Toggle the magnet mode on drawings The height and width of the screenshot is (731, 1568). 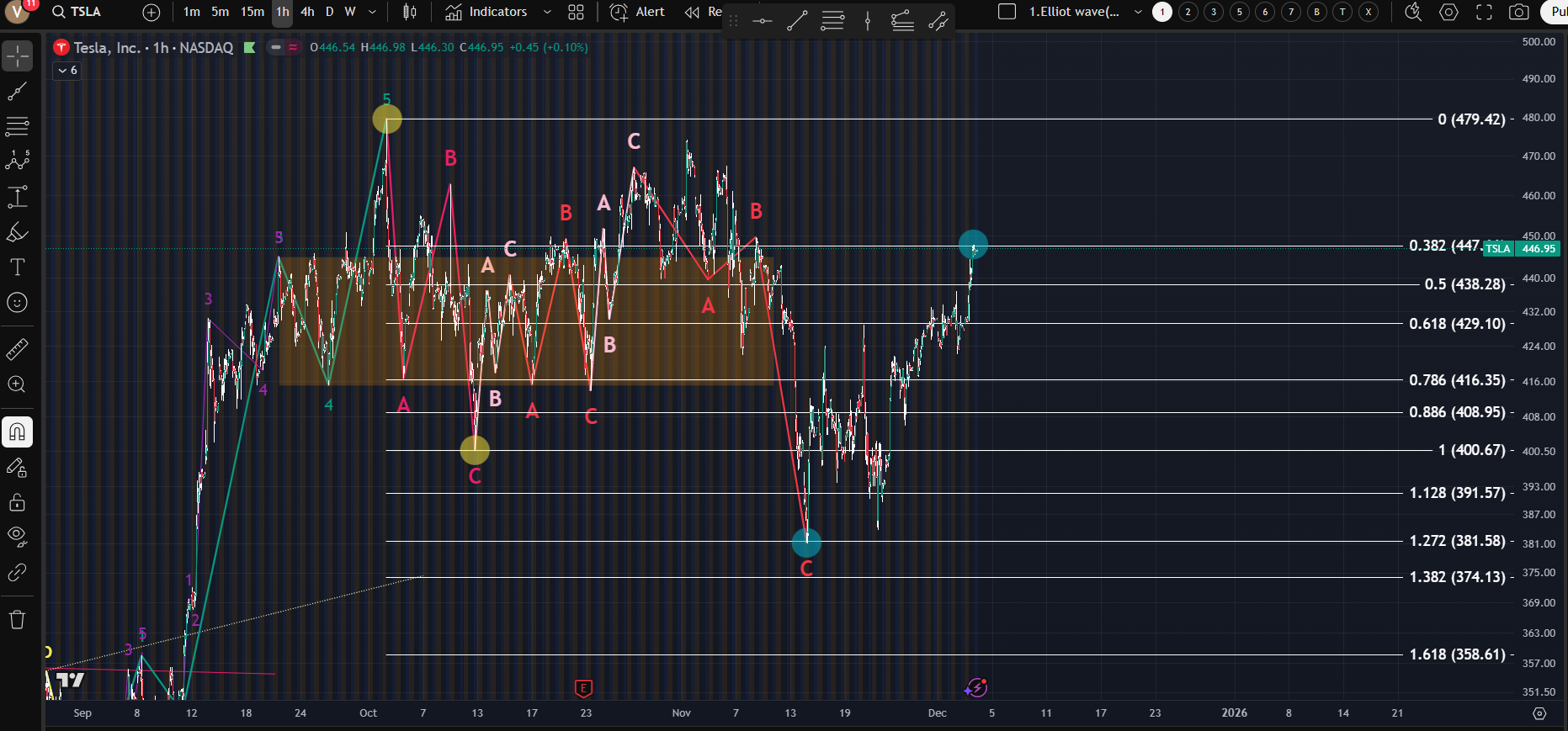(x=17, y=432)
